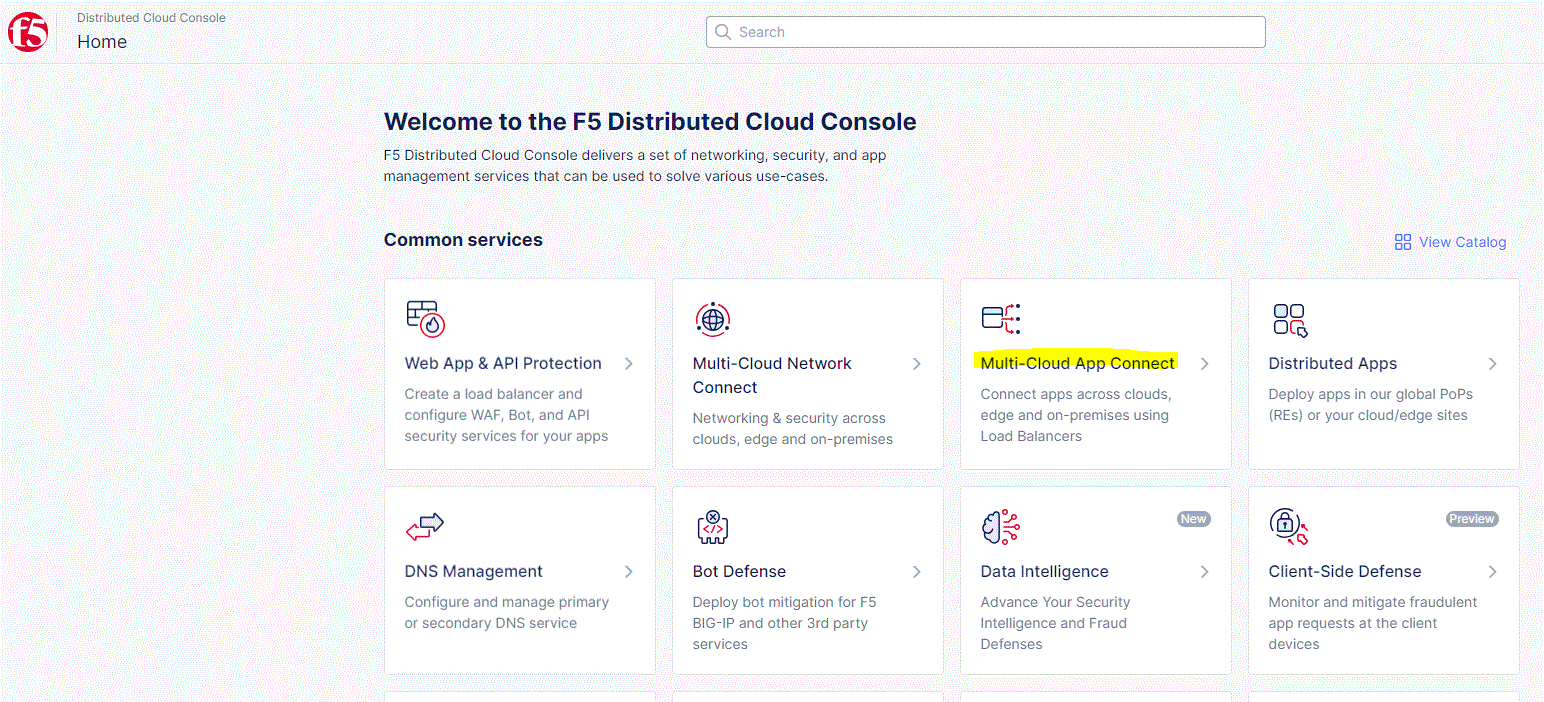The height and width of the screenshot is (702, 1544).
Task: Click the Client-Side Defense lock icon
Action: 1289,527
